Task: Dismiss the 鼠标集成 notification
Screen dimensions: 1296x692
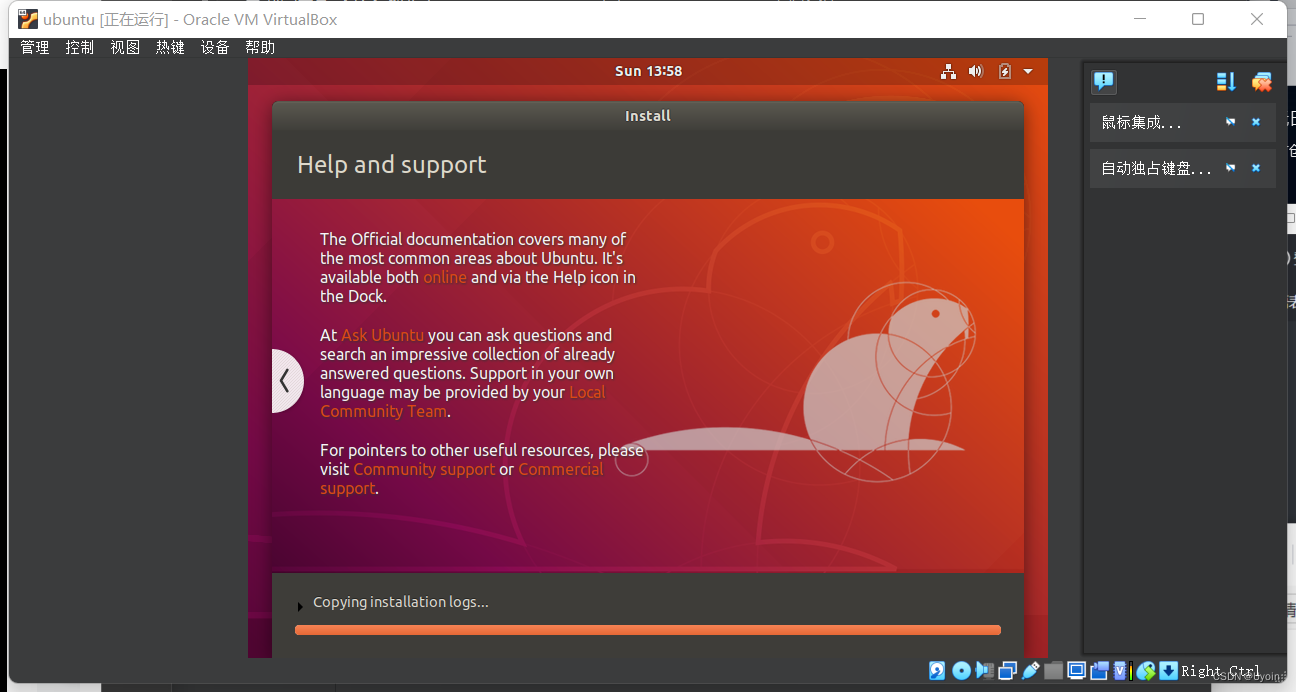Action: [x=1256, y=122]
